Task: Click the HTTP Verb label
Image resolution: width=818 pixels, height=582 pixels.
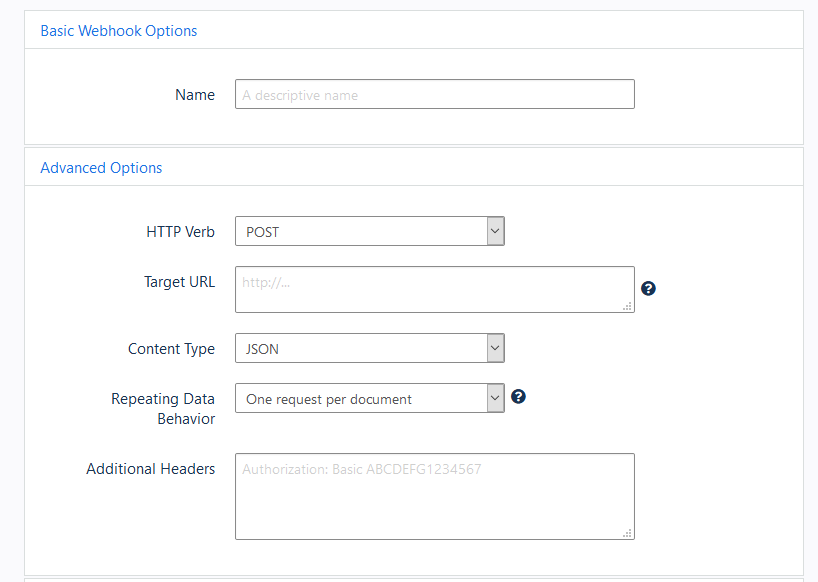Action: coord(180,232)
